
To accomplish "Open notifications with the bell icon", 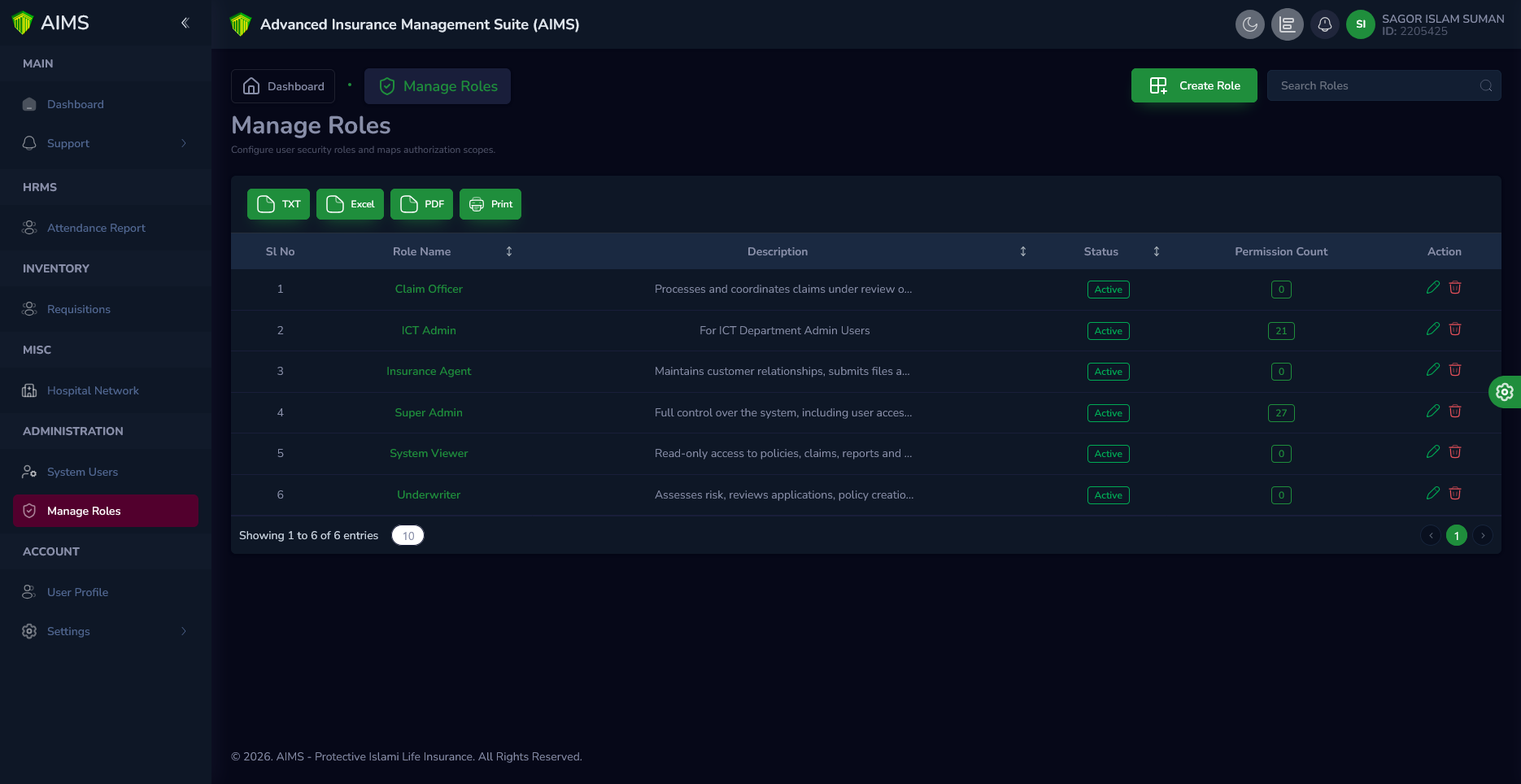I will click(1325, 24).
